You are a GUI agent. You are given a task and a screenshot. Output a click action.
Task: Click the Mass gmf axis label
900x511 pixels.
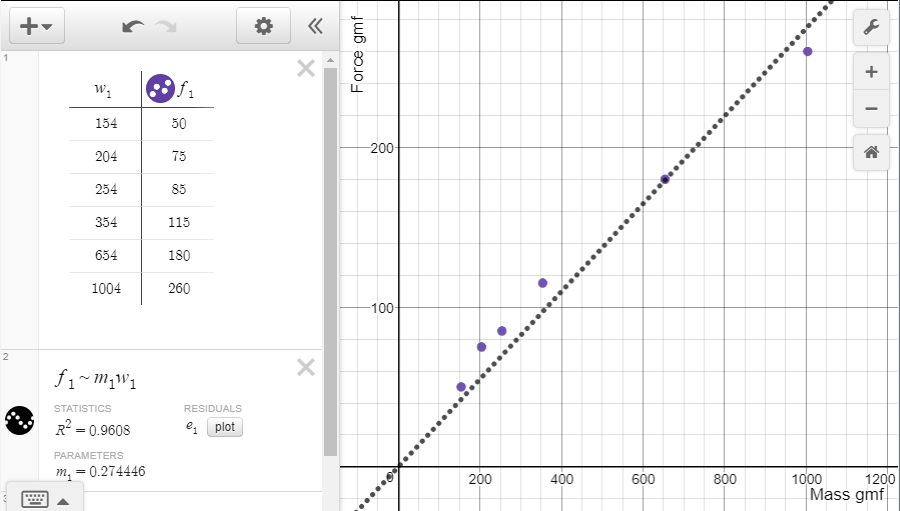click(x=847, y=494)
